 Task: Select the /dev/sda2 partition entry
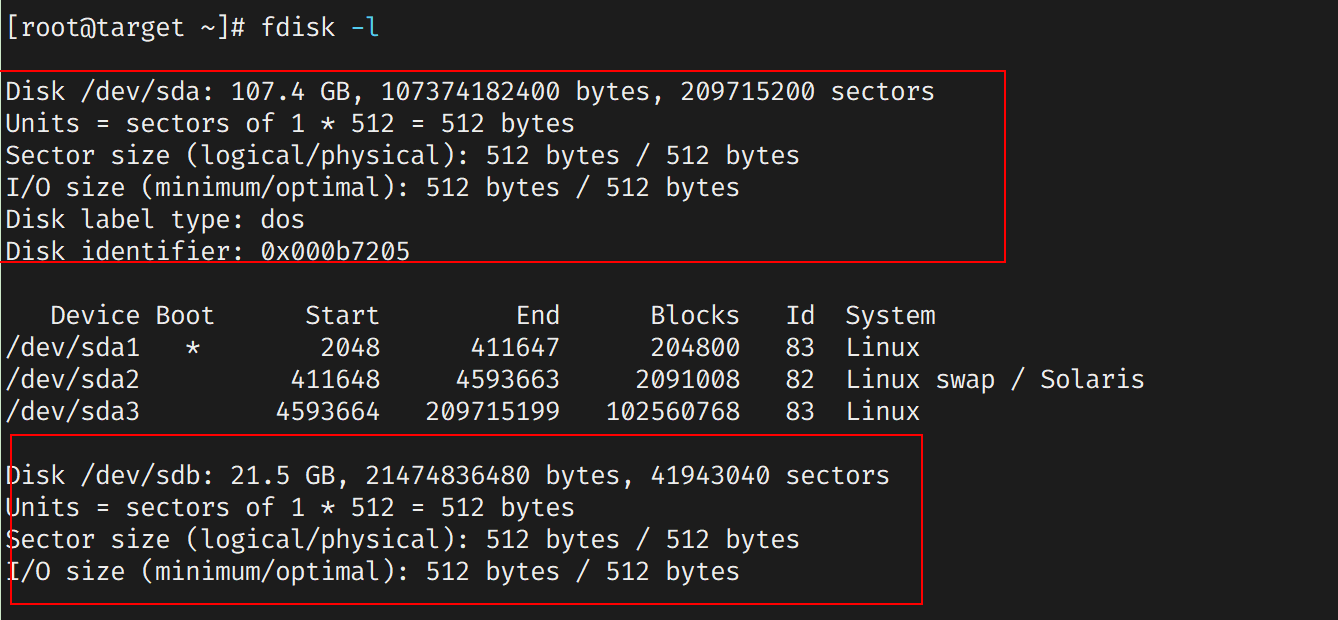click(73, 380)
